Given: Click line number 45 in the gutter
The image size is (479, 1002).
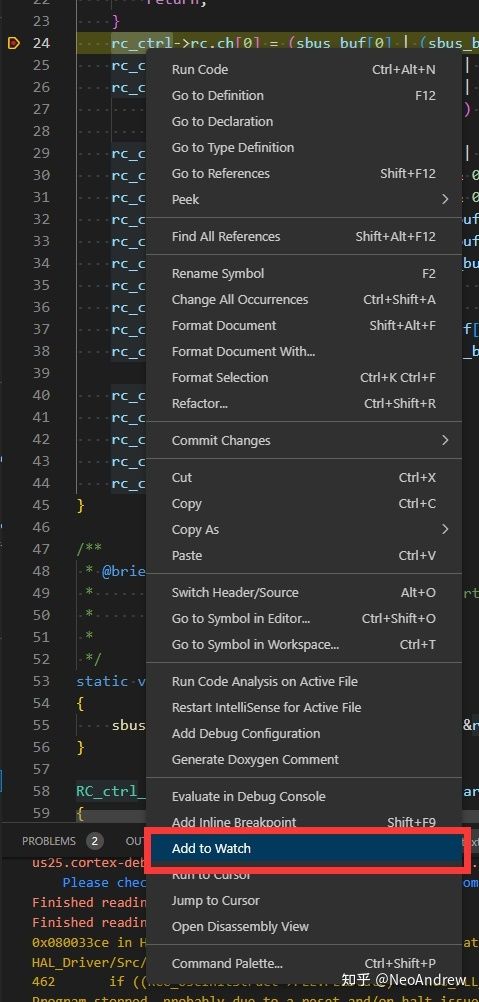Looking at the screenshot, I should point(41,505).
